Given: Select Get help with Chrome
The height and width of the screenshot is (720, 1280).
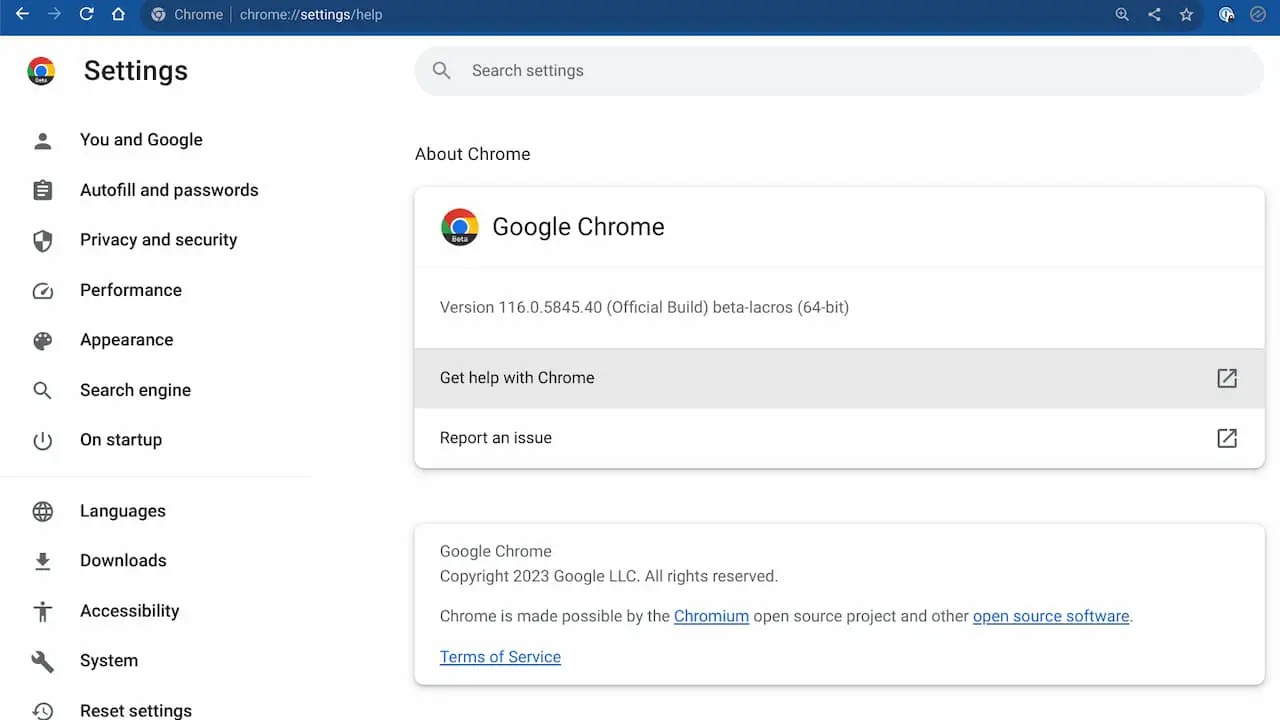Looking at the screenshot, I should pos(517,378).
